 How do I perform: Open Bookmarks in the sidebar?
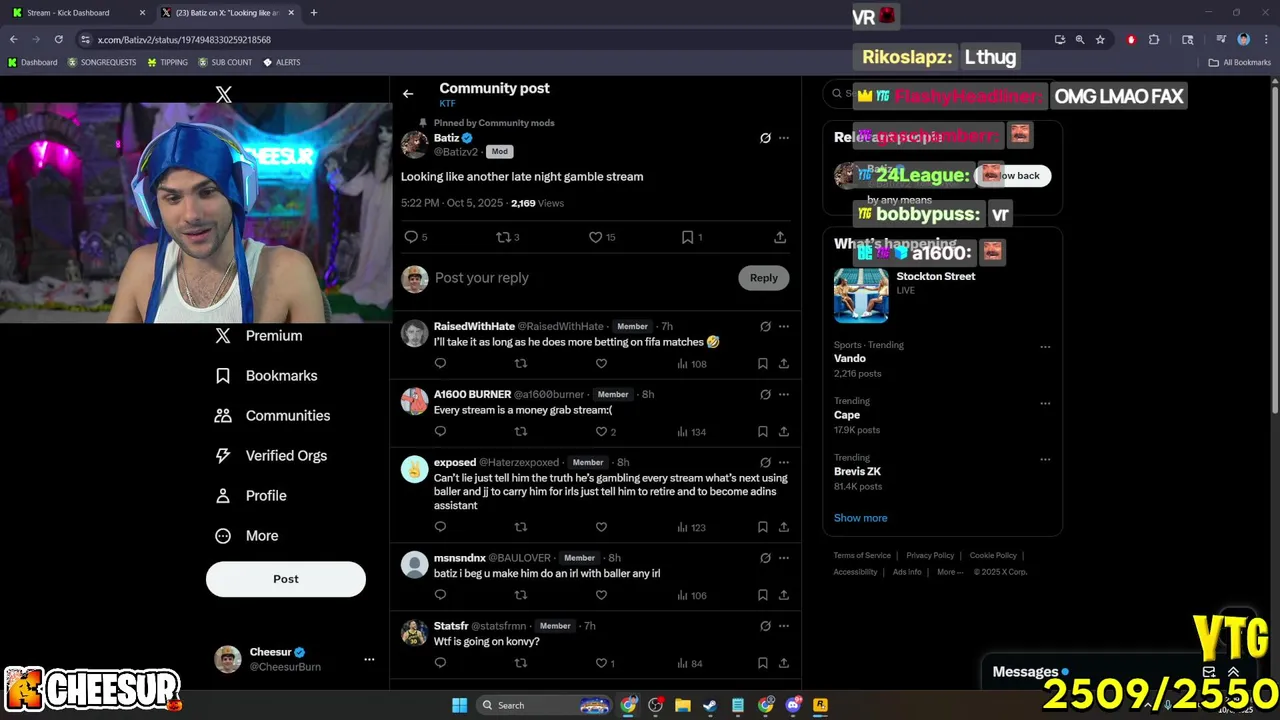pyautogui.click(x=267, y=376)
